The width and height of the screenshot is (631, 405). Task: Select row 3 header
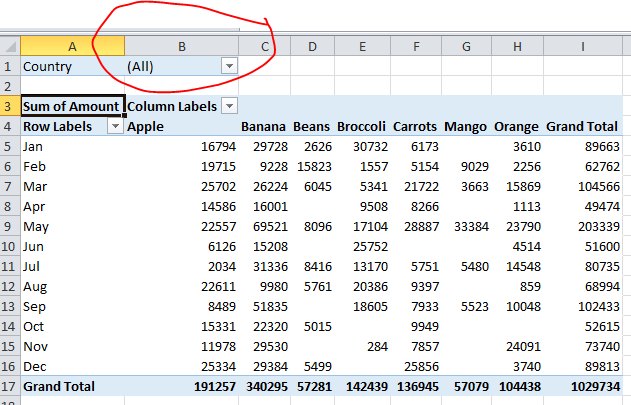[x=10, y=106]
